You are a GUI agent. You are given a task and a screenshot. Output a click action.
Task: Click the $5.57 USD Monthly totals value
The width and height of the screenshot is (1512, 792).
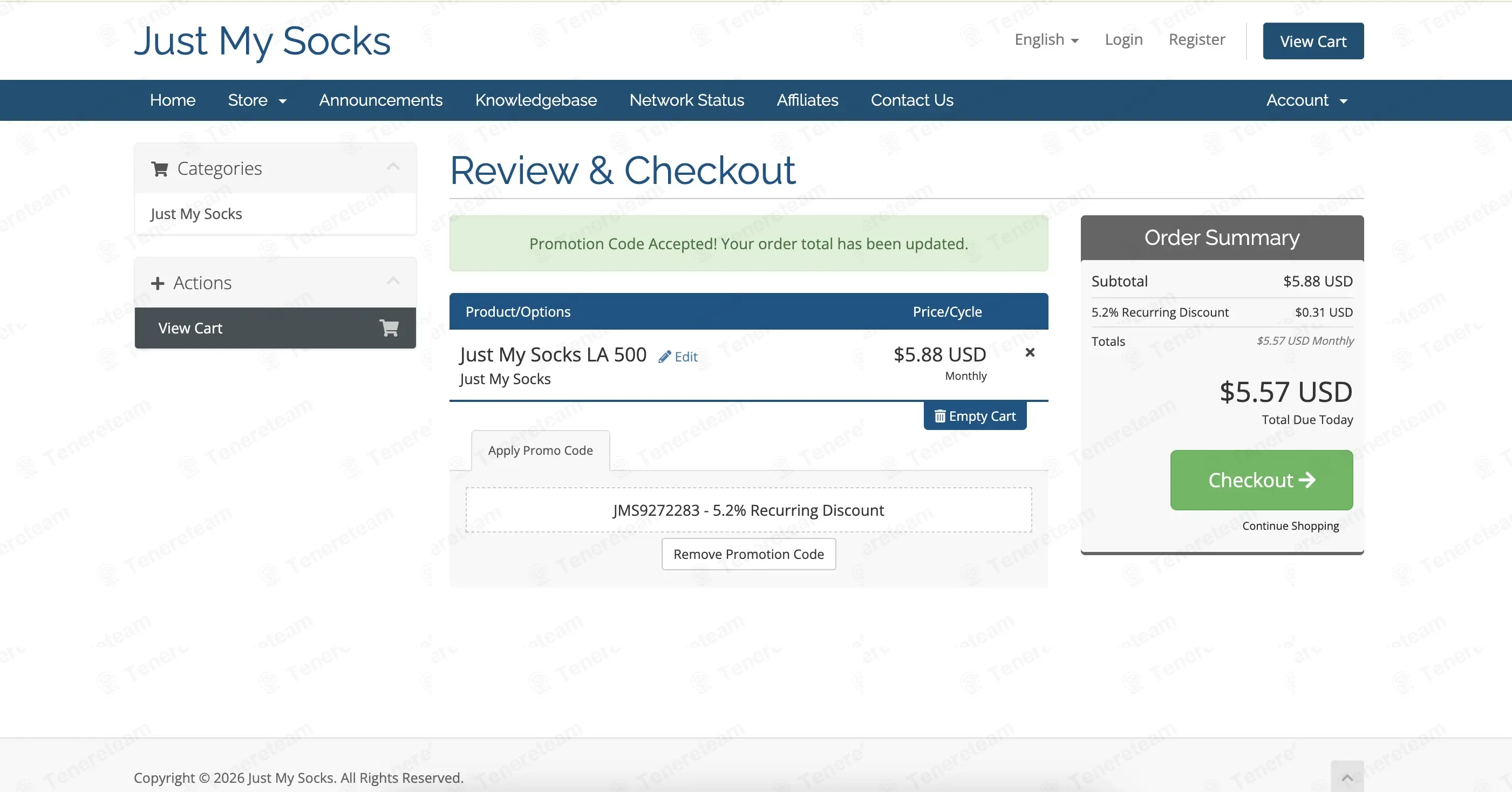click(x=1305, y=341)
